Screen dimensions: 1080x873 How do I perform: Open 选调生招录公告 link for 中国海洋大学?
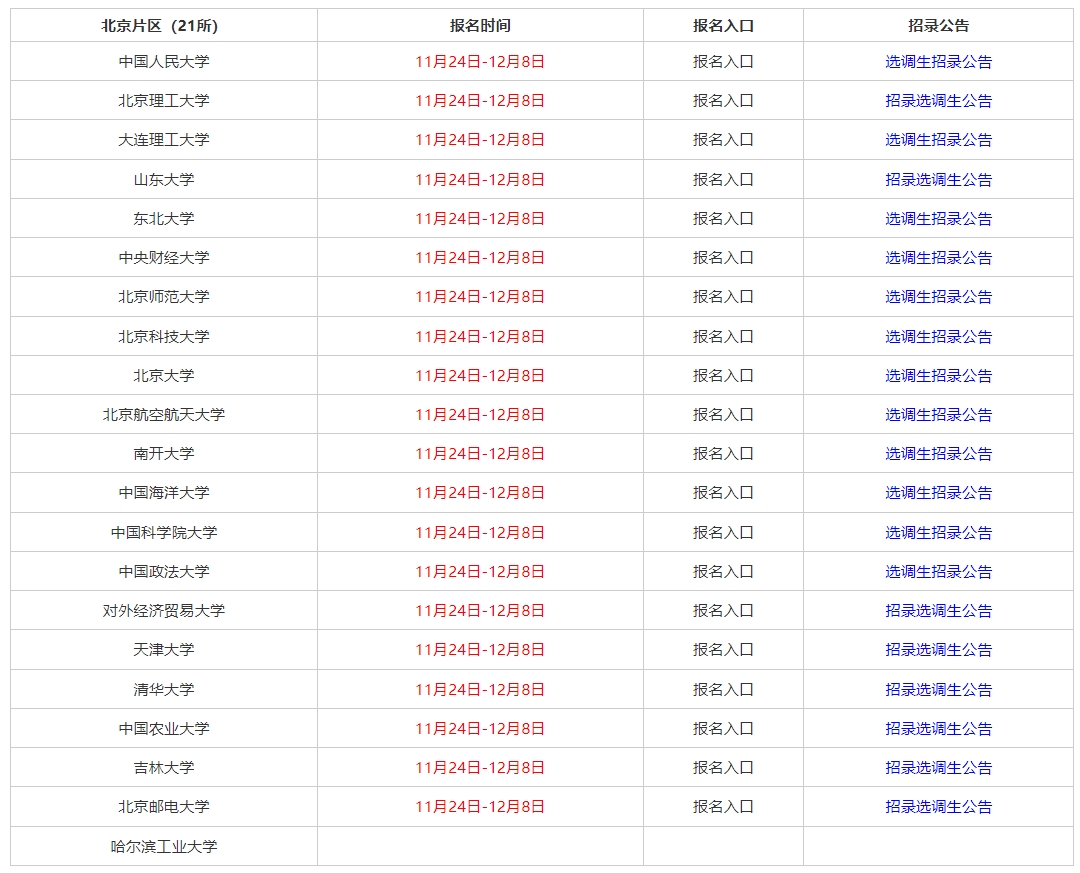coord(938,493)
